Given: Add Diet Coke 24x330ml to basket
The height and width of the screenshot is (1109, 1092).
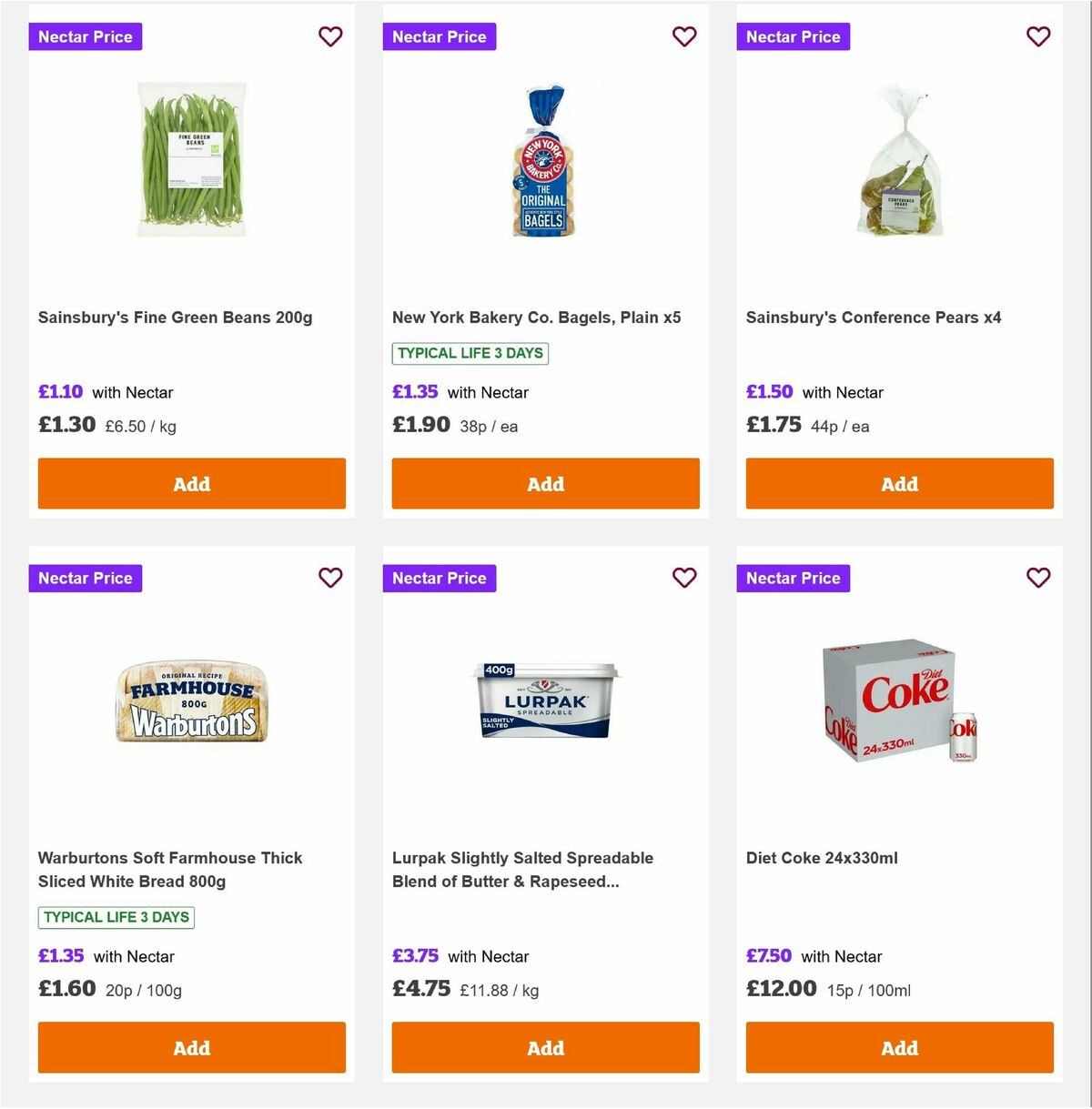Looking at the screenshot, I should (x=899, y=1047).
